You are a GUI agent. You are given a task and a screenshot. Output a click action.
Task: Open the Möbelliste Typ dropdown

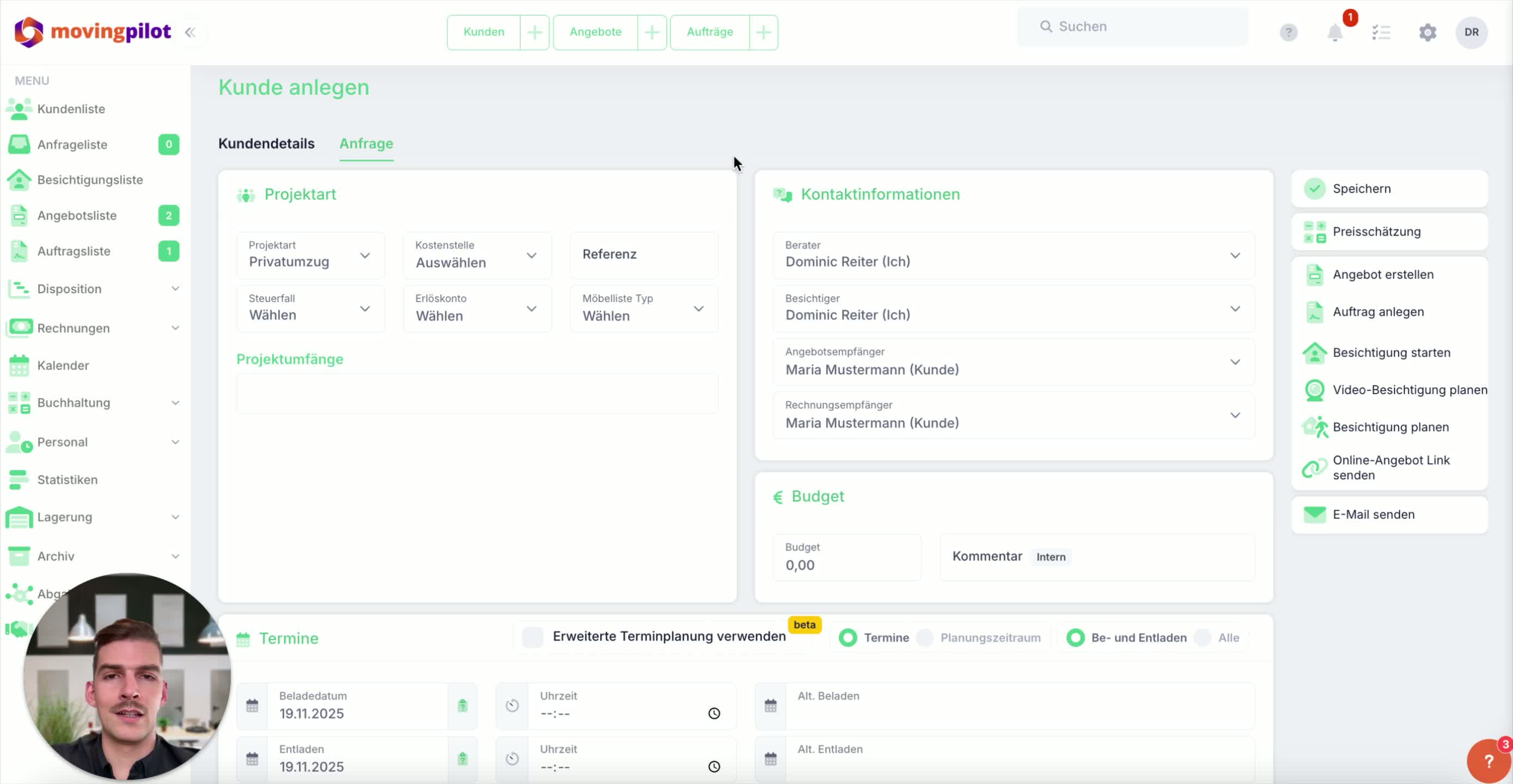click(x=644, y=309)
